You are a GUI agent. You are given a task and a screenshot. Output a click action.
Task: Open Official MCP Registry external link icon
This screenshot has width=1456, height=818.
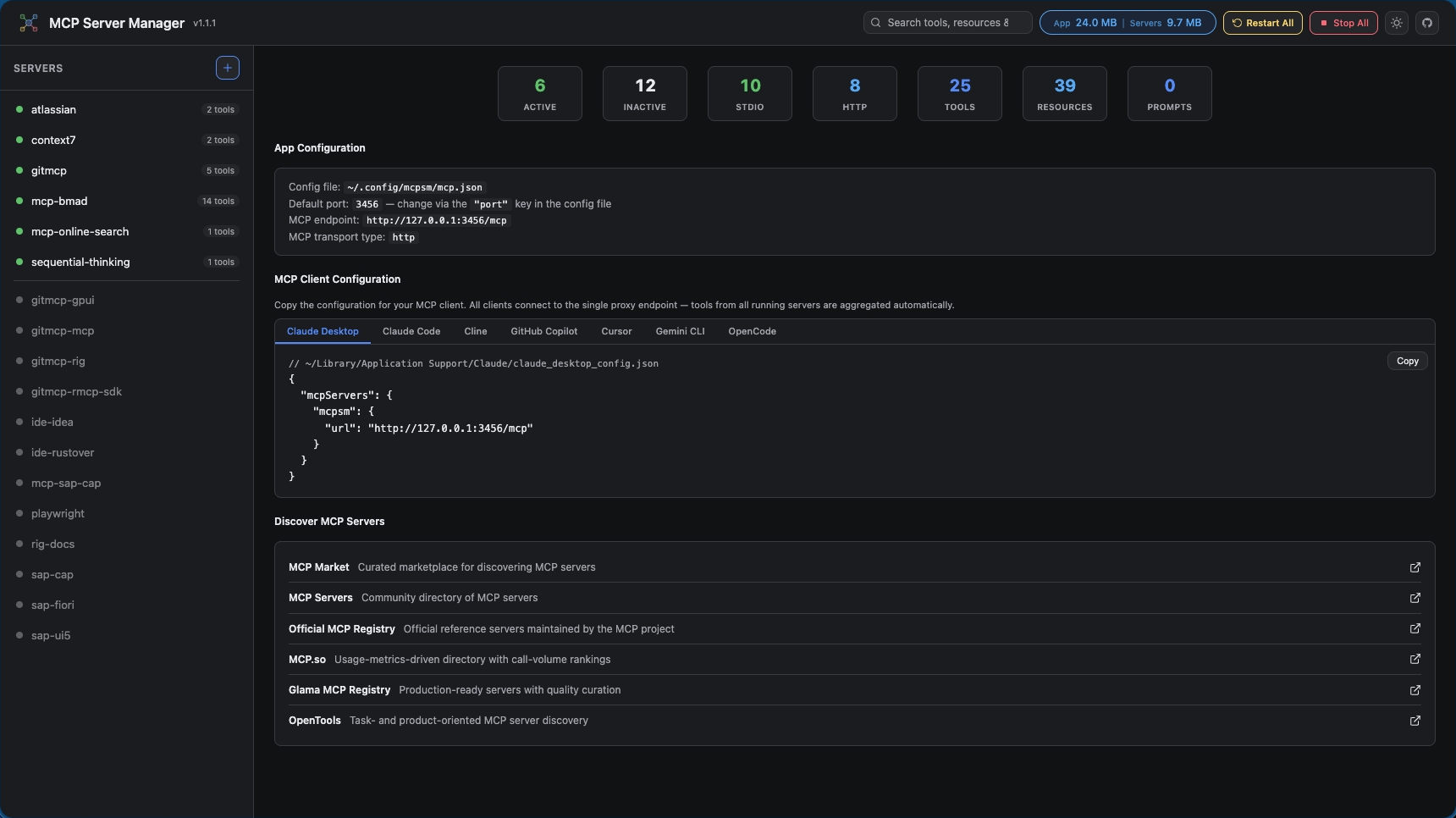1415,629
